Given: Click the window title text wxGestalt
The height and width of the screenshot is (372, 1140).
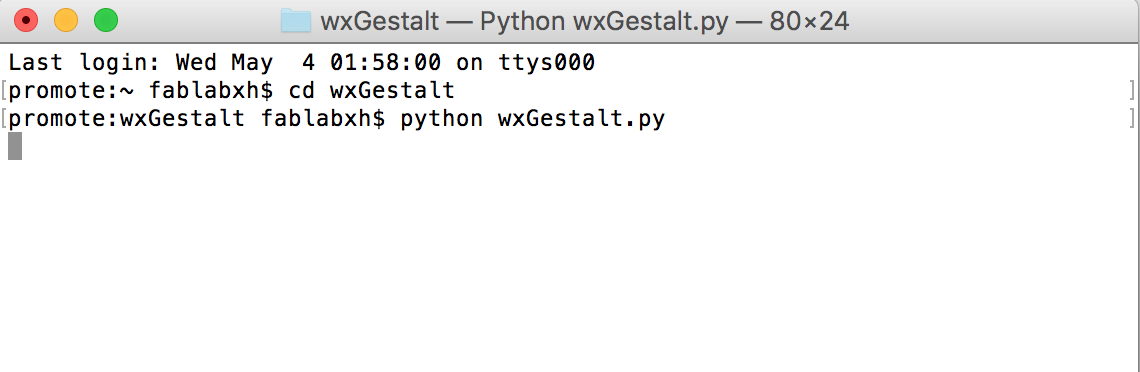Looking at the screenshot, I should tap(380, 21).
